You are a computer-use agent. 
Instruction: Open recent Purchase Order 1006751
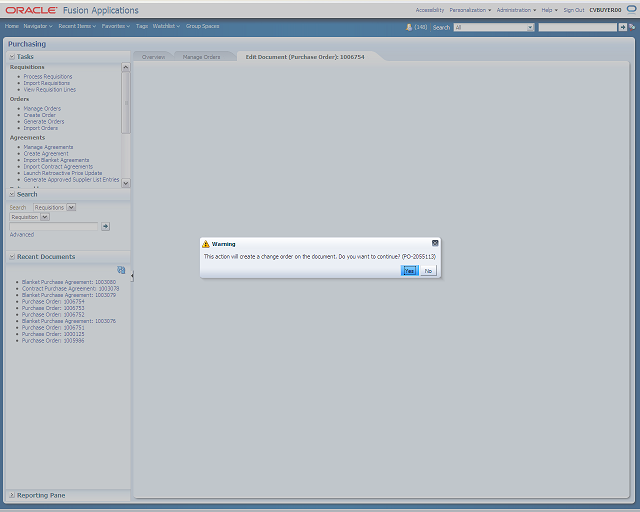click(x=53, y=328)
